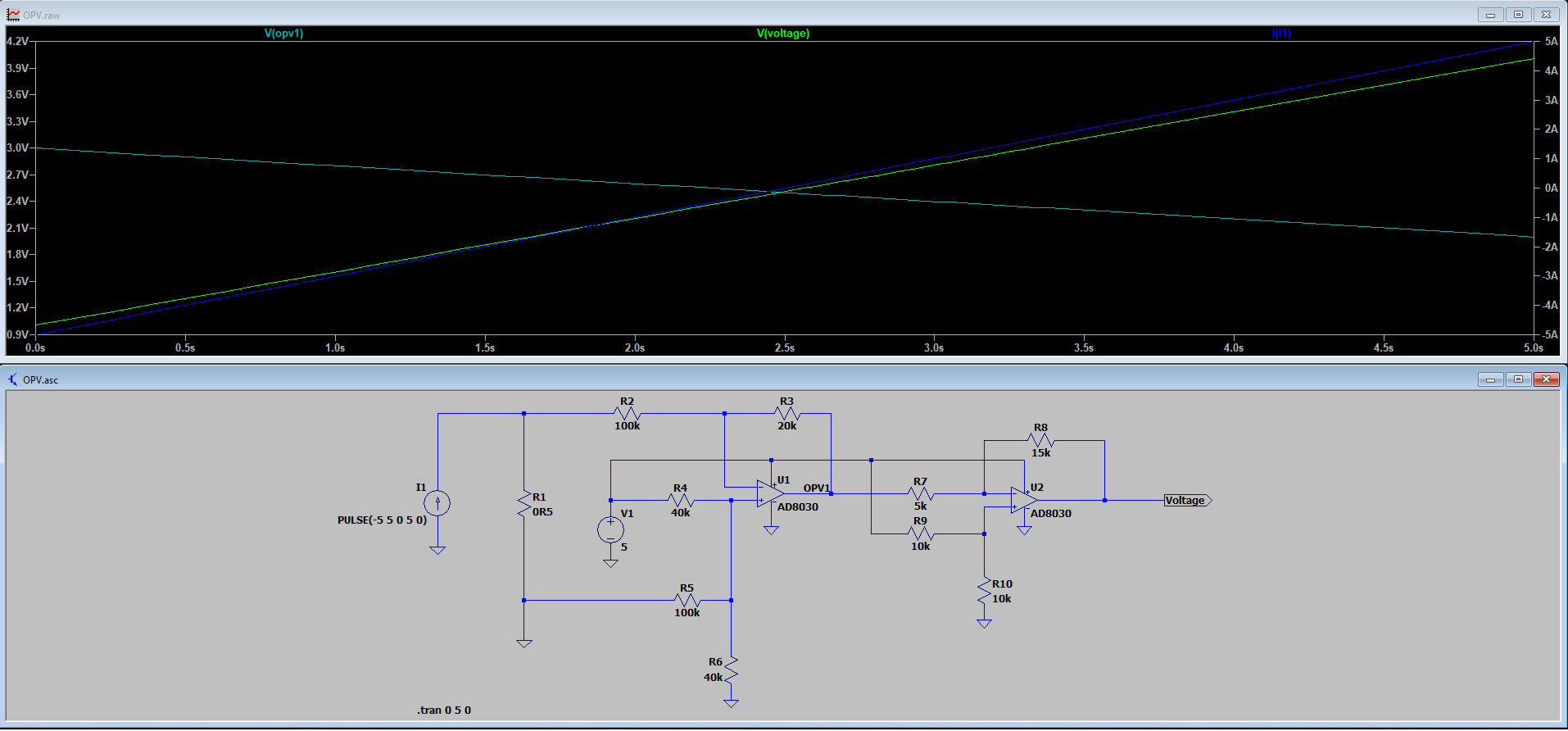
Task: Close the OPV.asc schematic window
Action: 1546,379
